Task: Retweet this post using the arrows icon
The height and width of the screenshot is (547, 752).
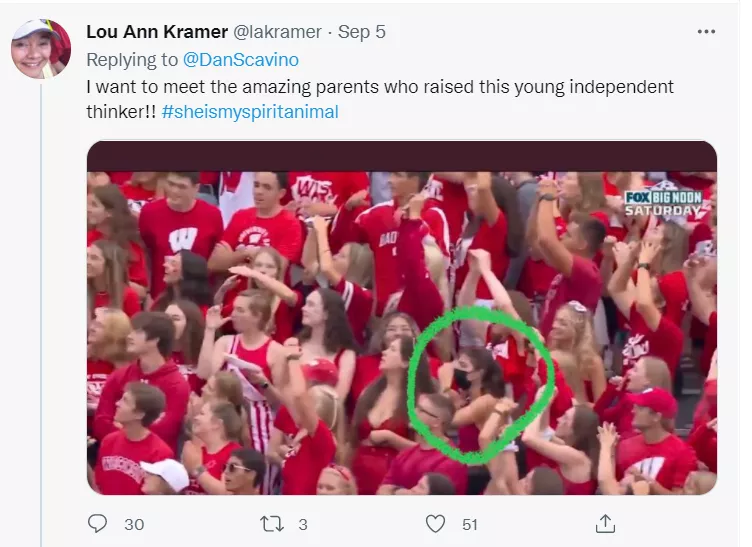Action: 271,523
